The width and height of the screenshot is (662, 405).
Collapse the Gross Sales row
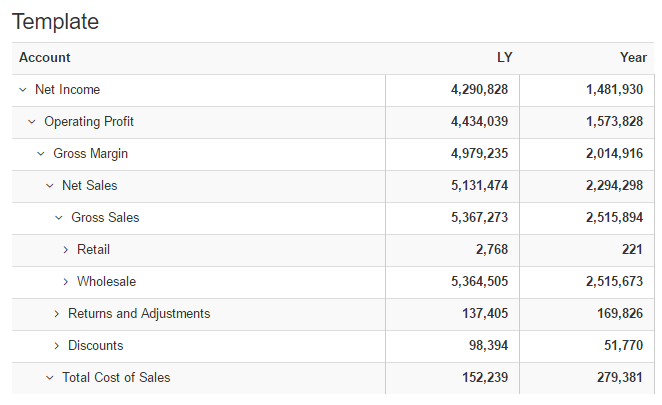58,218
